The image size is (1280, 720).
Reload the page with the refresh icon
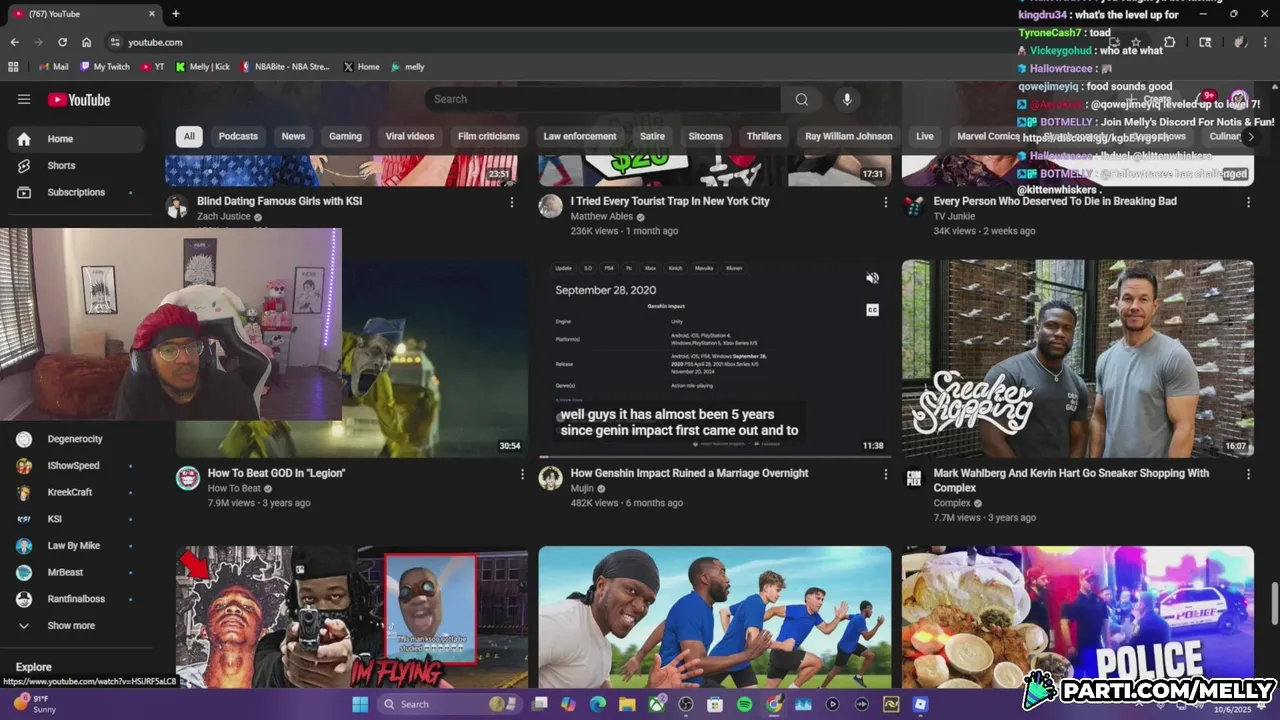pyautogui.click(x=62, y=42)
